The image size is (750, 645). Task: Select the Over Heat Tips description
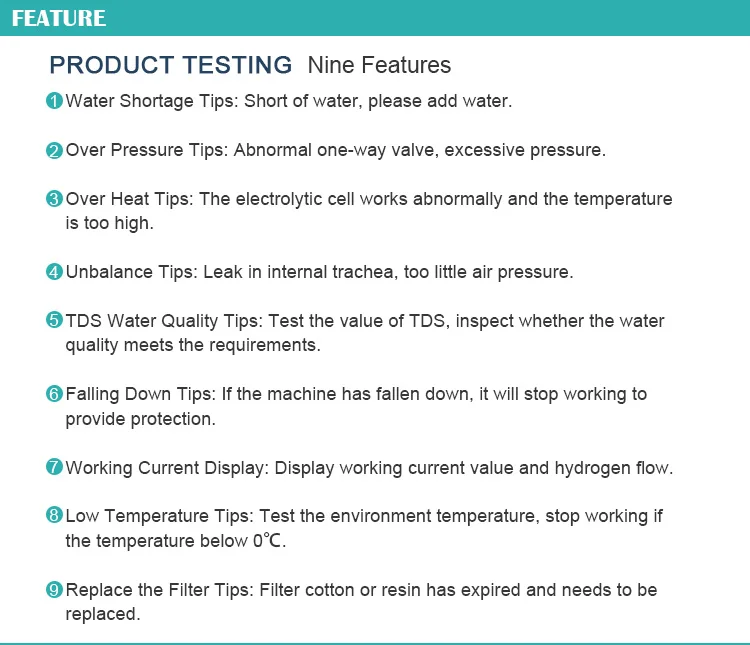(x=368, y=210)
